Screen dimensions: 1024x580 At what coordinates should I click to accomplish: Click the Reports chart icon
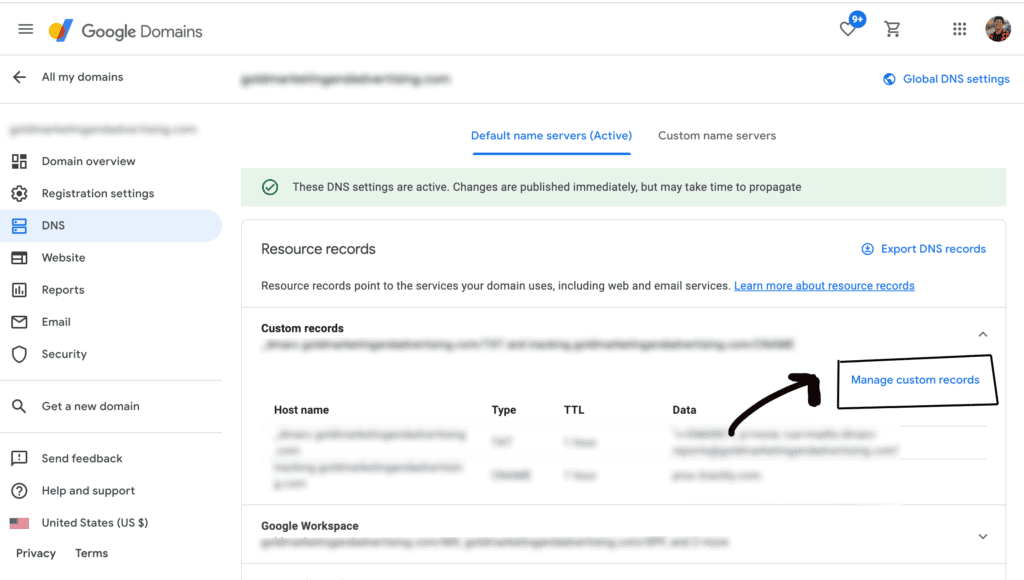[20, 289]
